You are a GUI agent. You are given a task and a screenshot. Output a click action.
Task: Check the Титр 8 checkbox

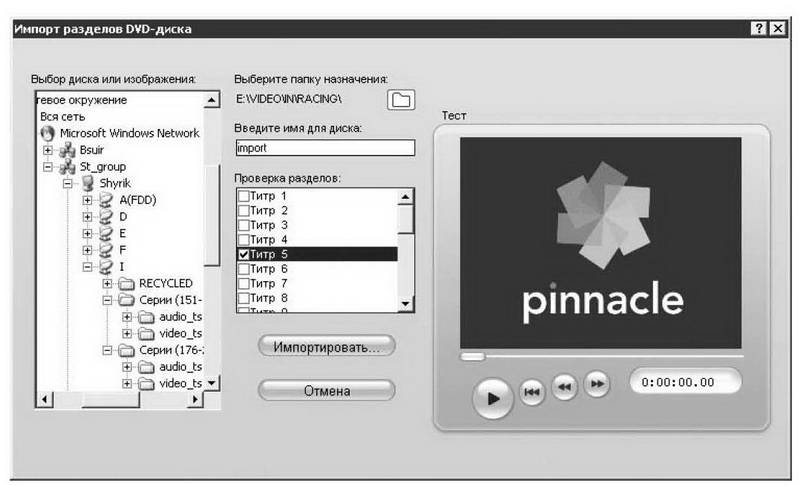pos(244,298)
